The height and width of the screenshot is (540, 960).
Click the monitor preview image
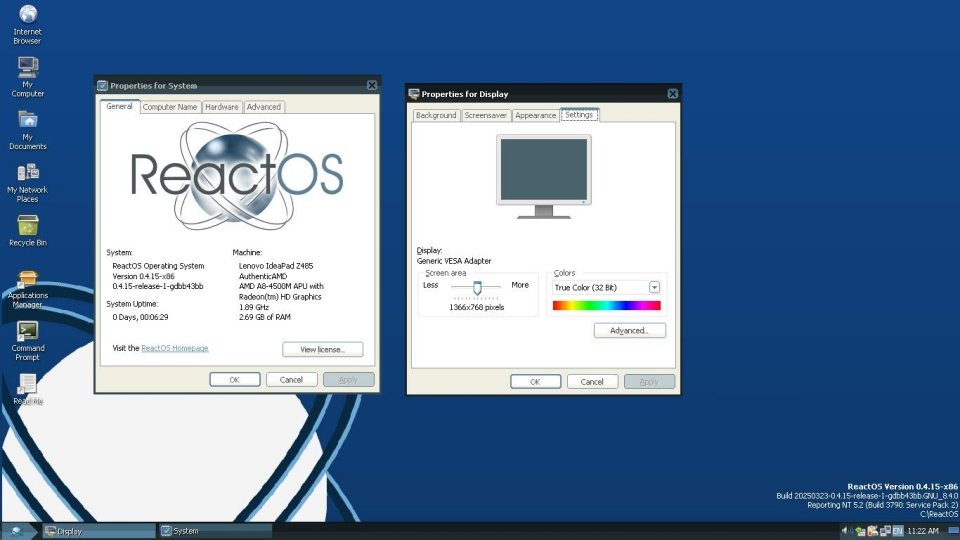544,176
